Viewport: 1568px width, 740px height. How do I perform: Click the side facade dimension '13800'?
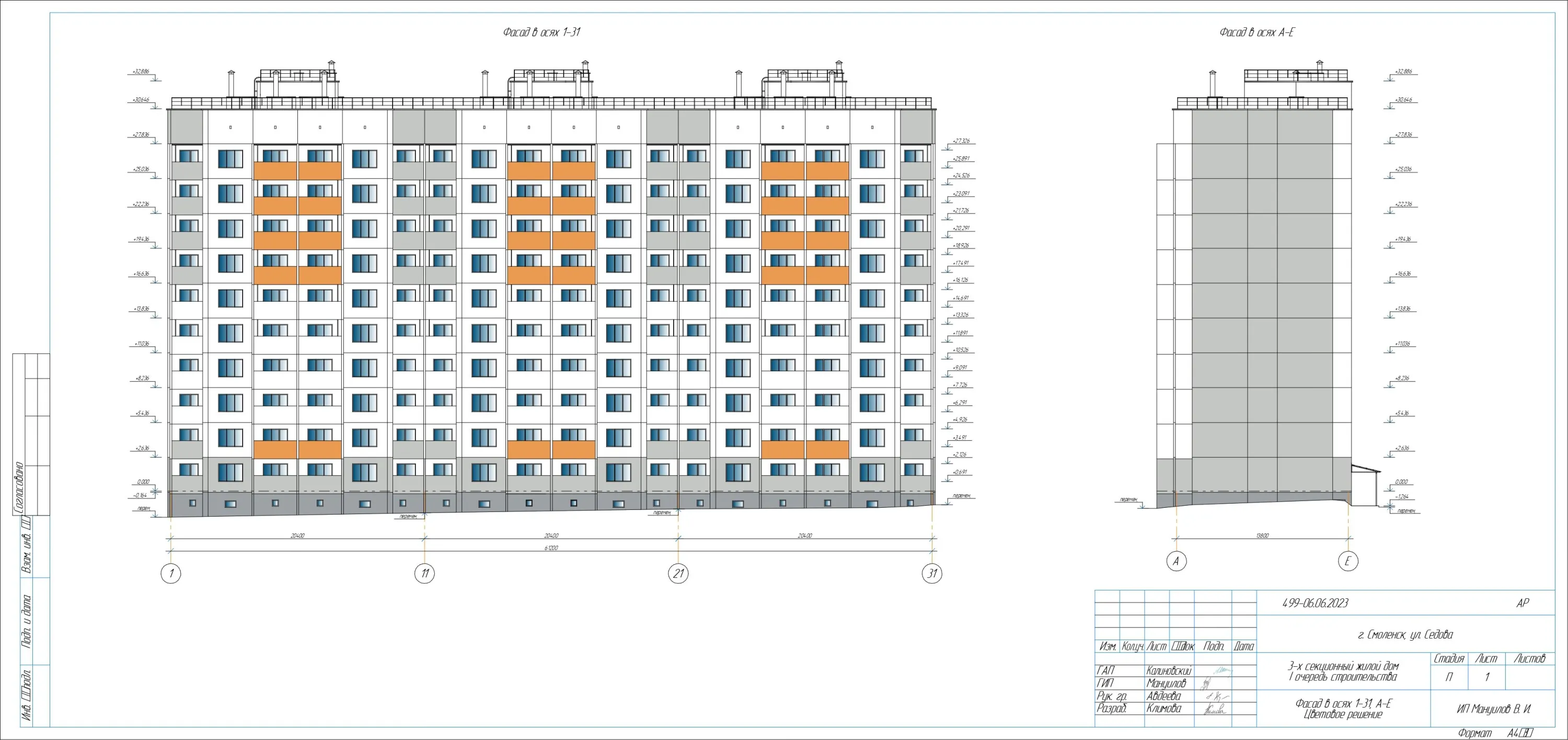(1261, 536)
